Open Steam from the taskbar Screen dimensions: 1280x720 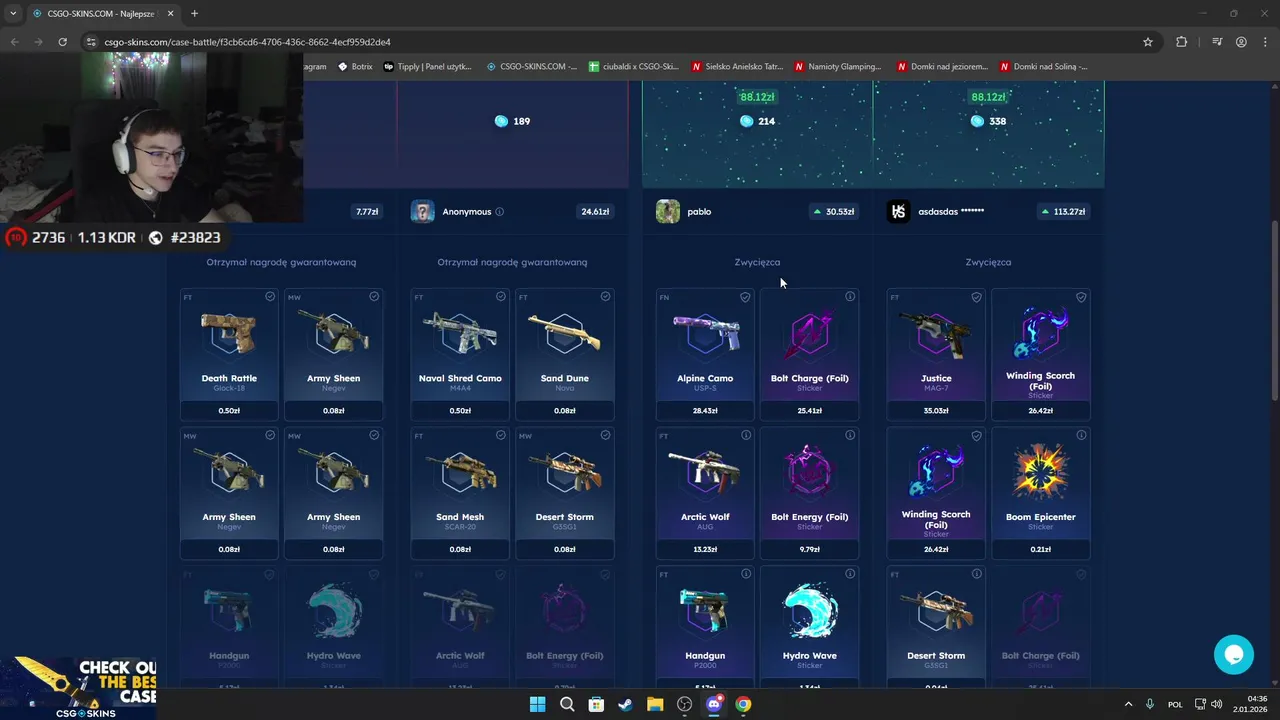625,704
